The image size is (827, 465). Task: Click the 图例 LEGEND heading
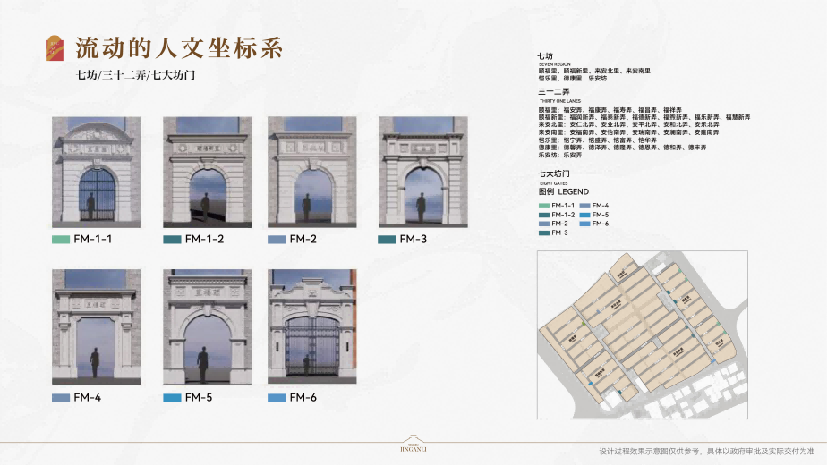point(563,191)
